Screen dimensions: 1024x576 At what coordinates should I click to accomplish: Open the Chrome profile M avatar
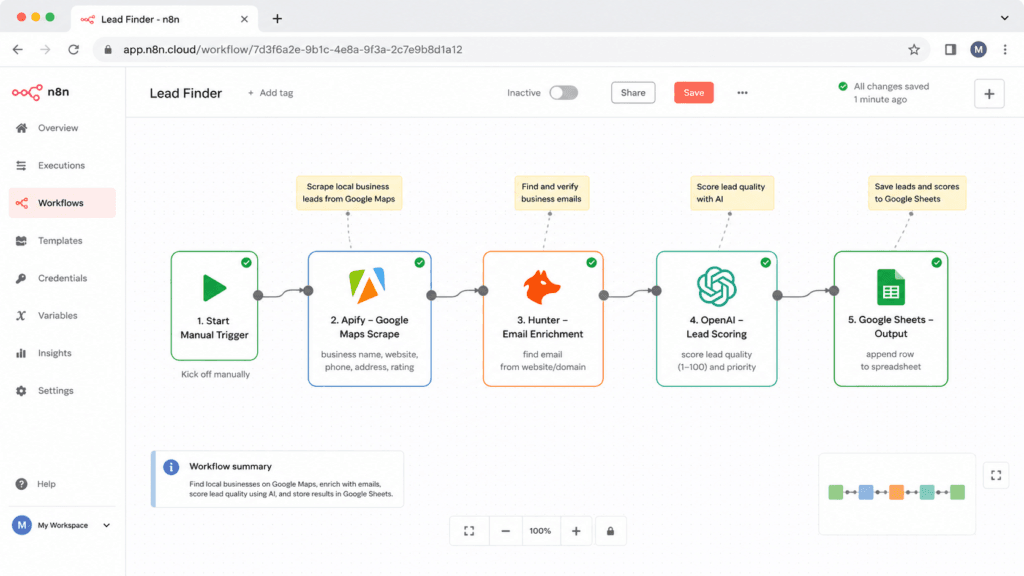coord(978,50)
